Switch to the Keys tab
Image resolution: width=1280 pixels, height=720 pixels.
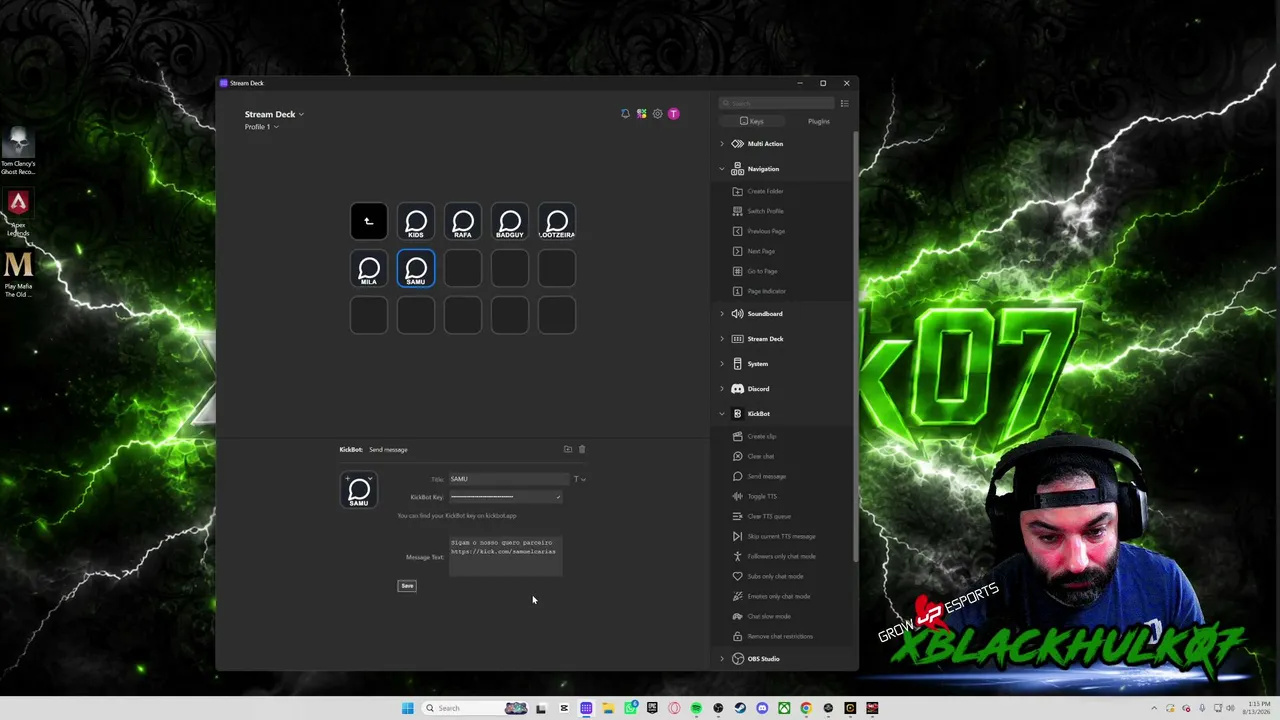tap(751, 121)
